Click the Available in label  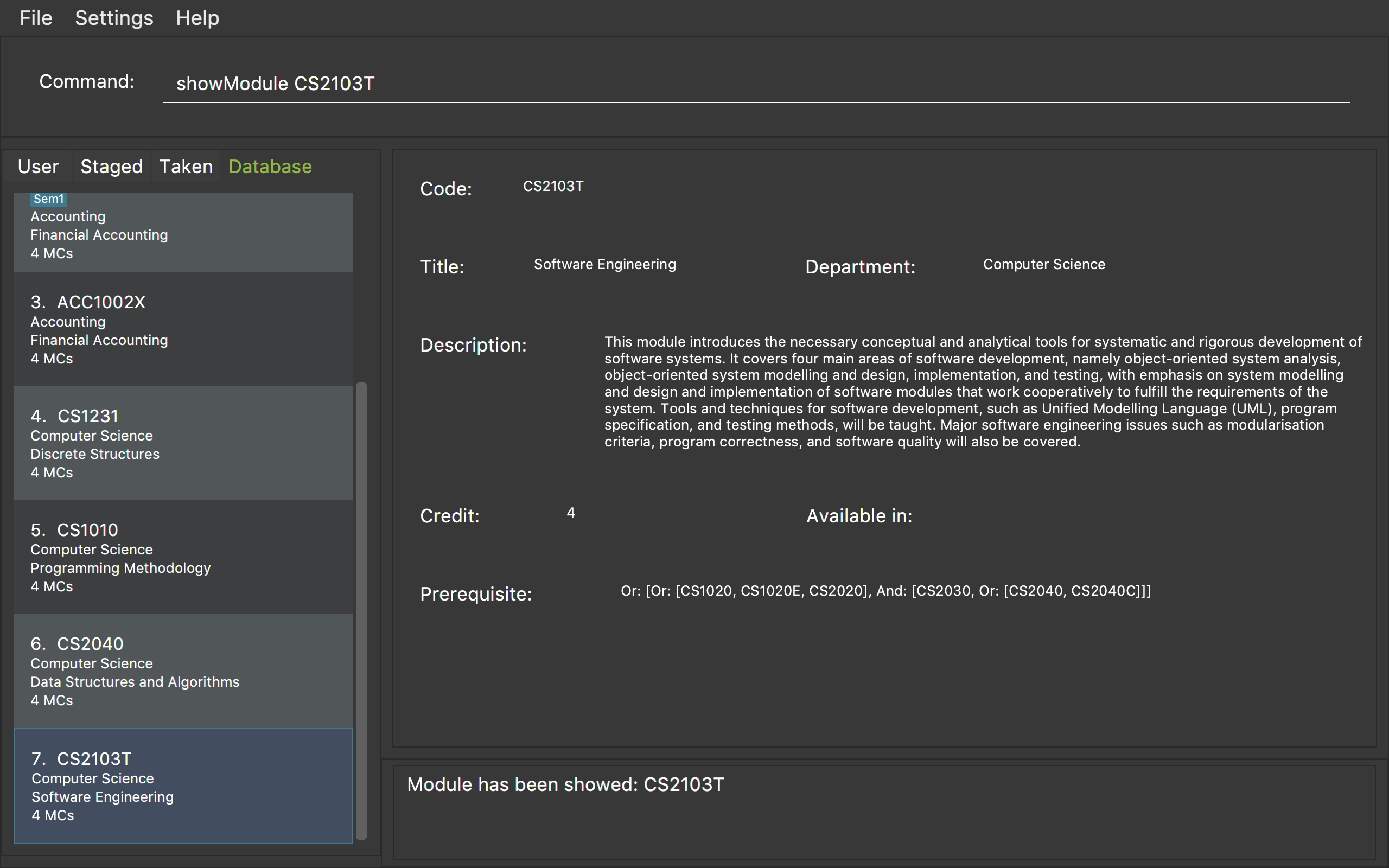click(x=859, y=515)
